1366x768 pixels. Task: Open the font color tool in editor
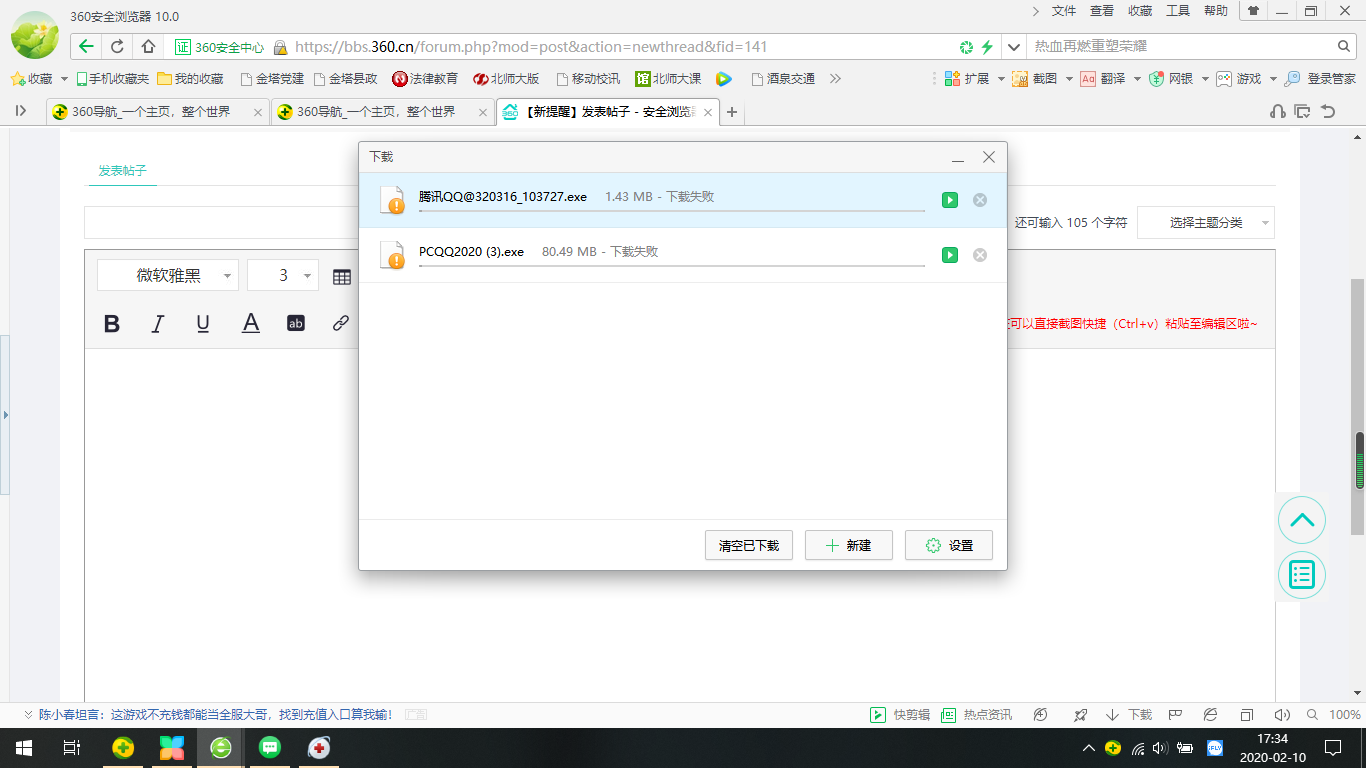pyautogui.click(x=250, y=323)
